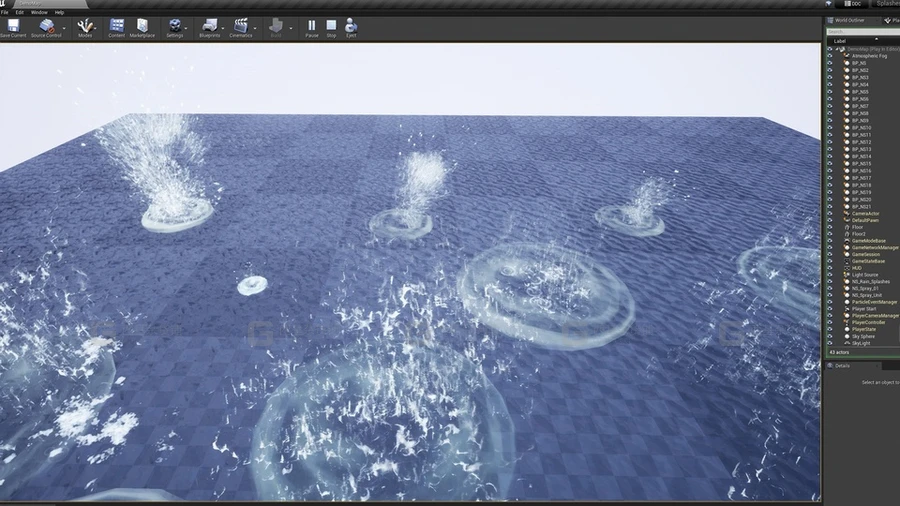Image resolution: width=900 pixels, height=506 pixels.
Task: Stop play session with Stop button
Action: click(331, 26)
